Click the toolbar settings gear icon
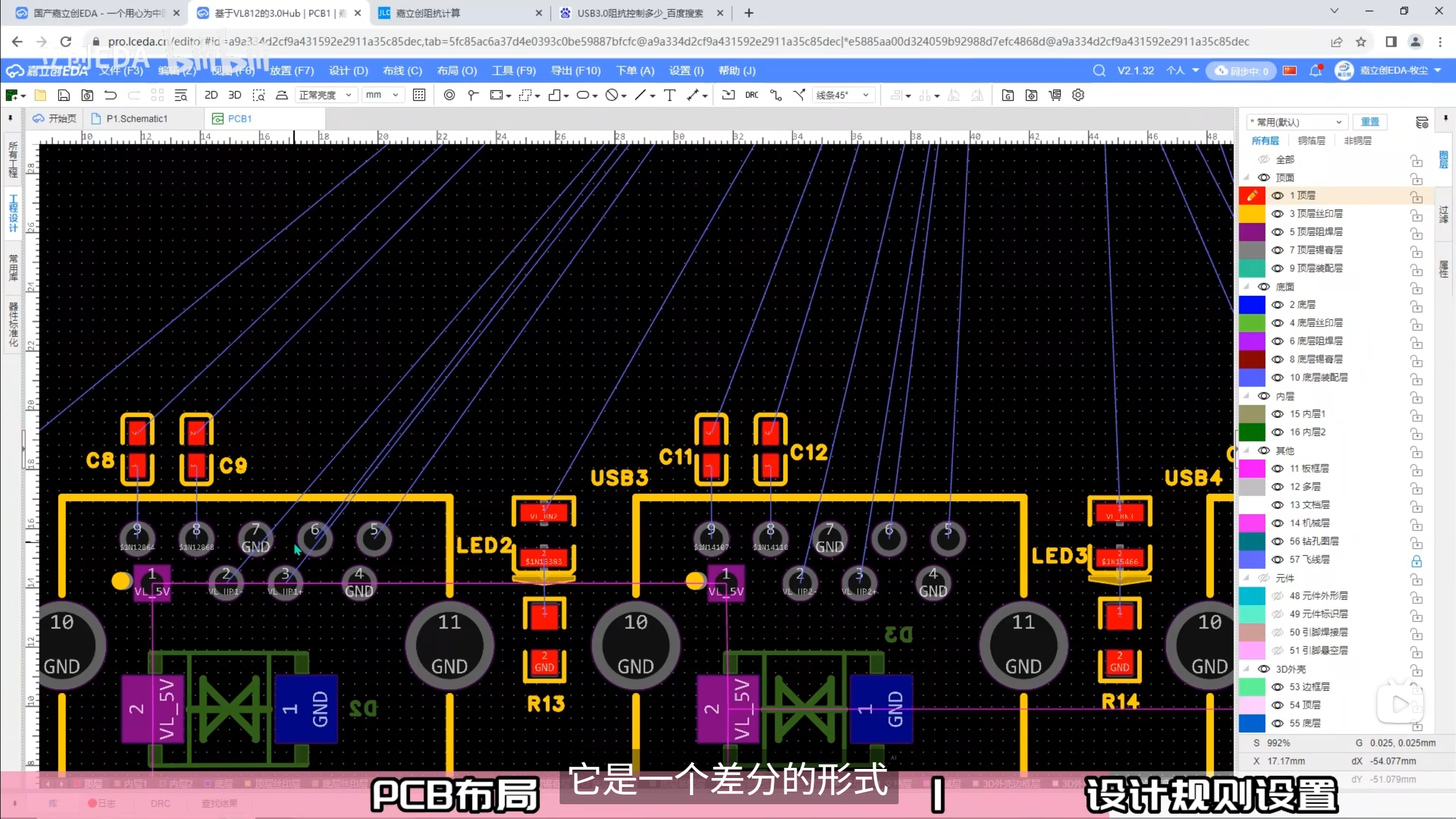1456x819 pixels. [1078, 95]
